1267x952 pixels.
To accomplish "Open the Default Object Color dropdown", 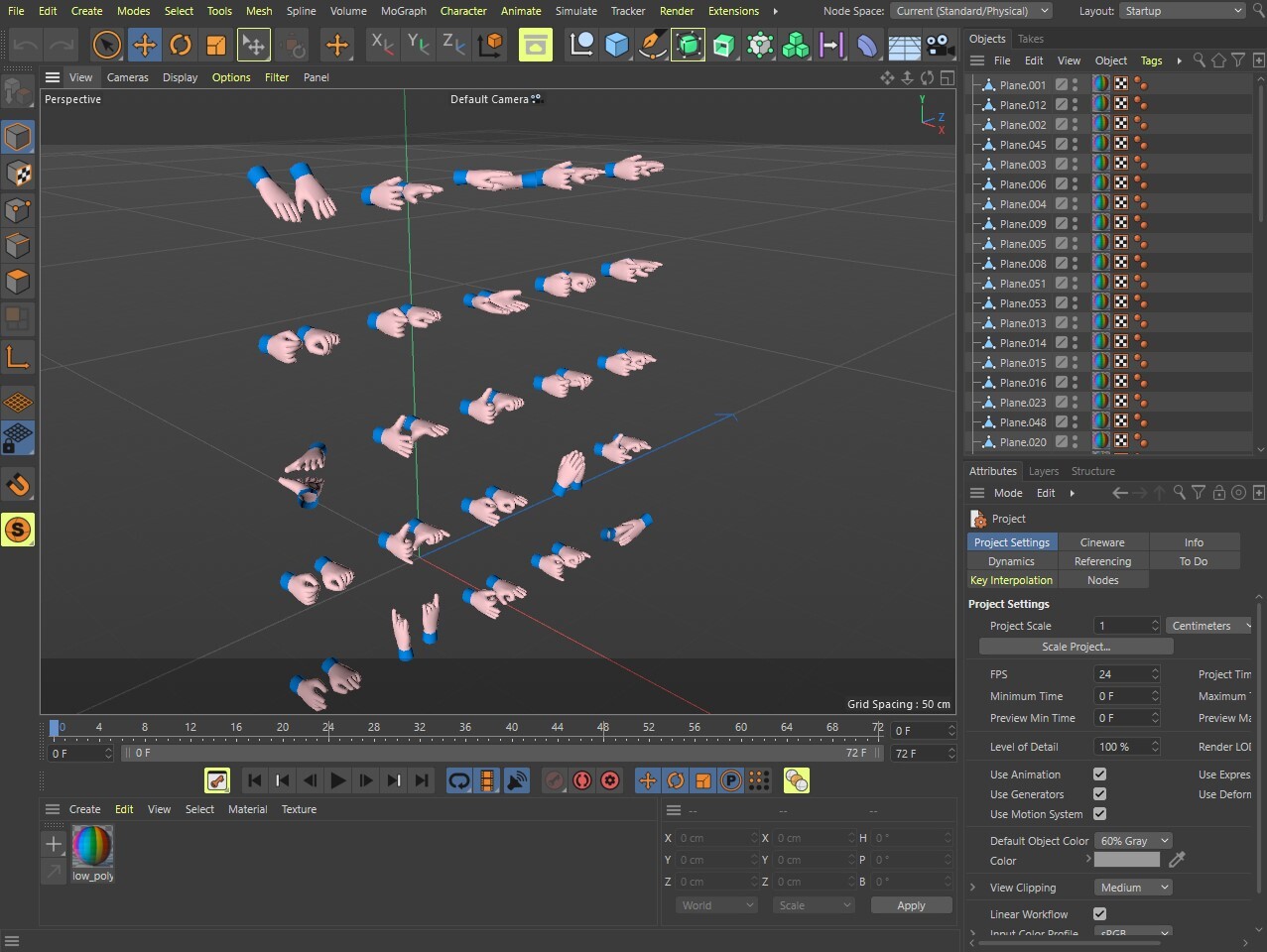I will (1134, 841).
